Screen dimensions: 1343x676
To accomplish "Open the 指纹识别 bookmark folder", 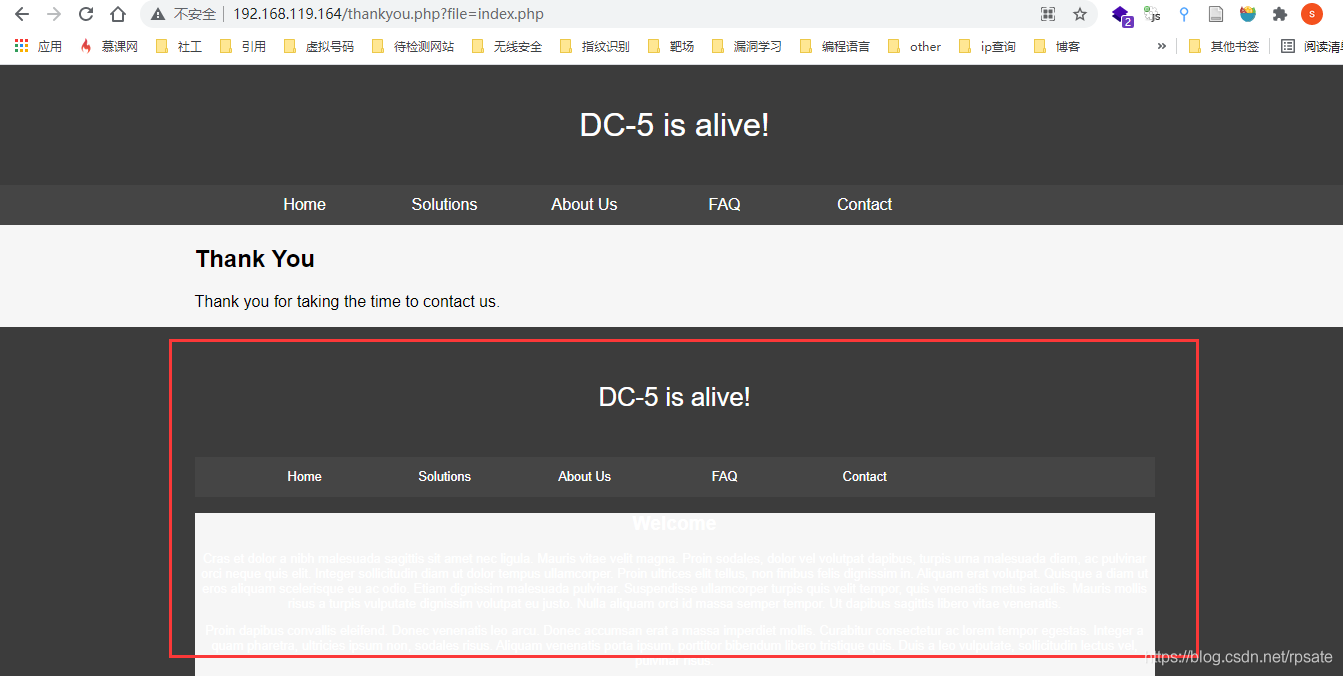I will click(595, 46).
